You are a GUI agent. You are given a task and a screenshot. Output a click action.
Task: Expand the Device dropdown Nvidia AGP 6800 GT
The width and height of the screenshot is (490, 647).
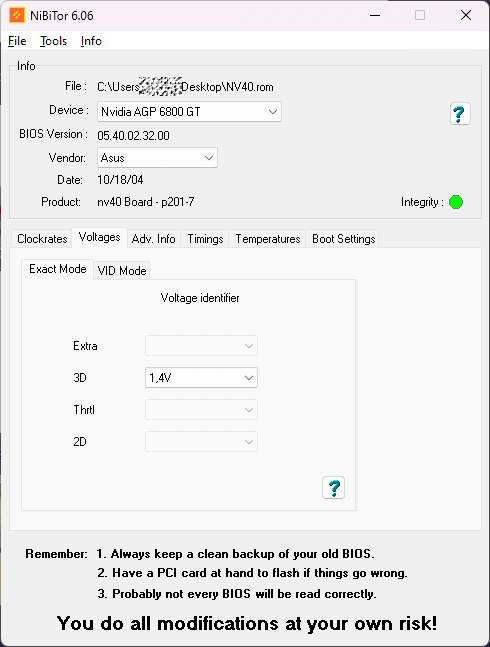[x=189, y=111]
